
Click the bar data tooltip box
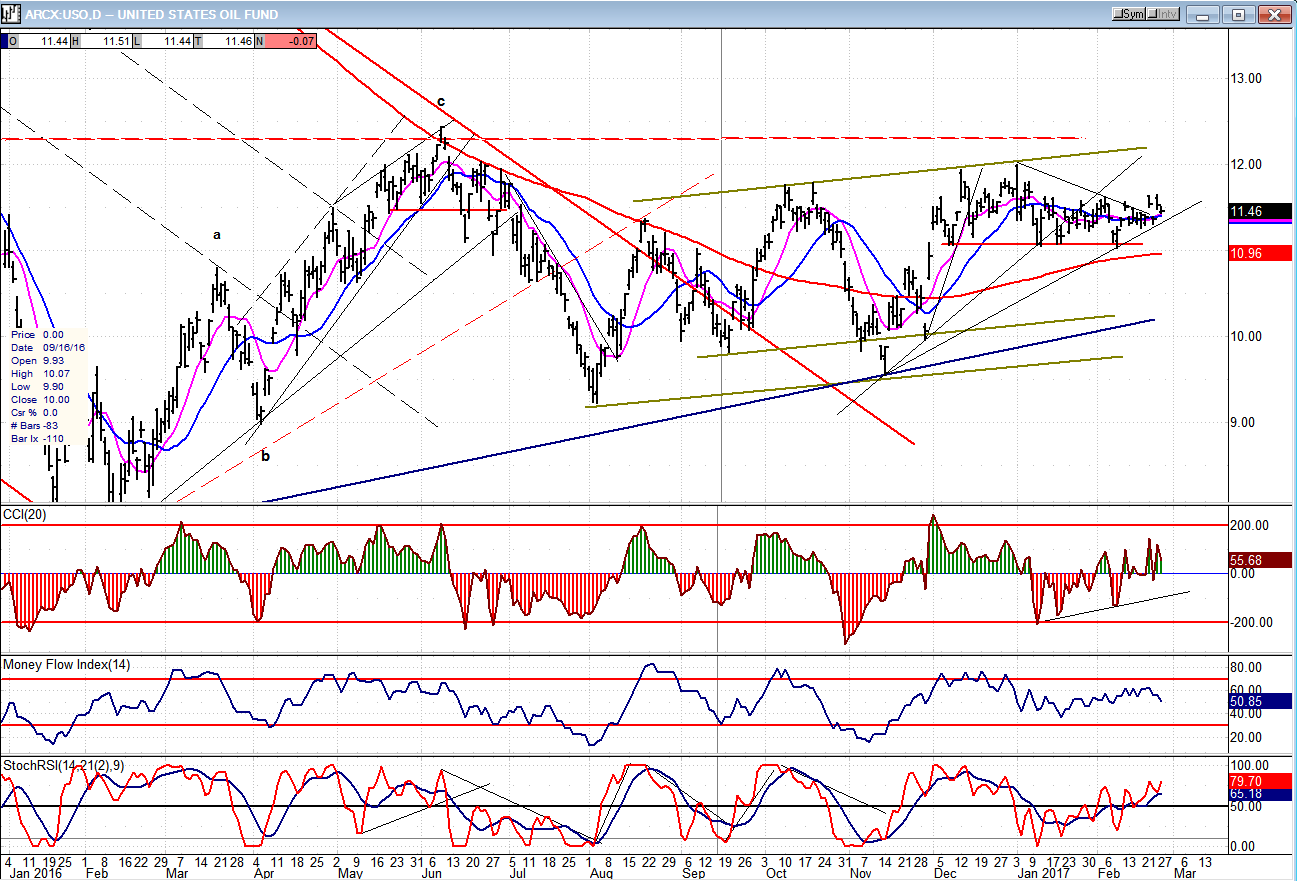click(46, 386)
